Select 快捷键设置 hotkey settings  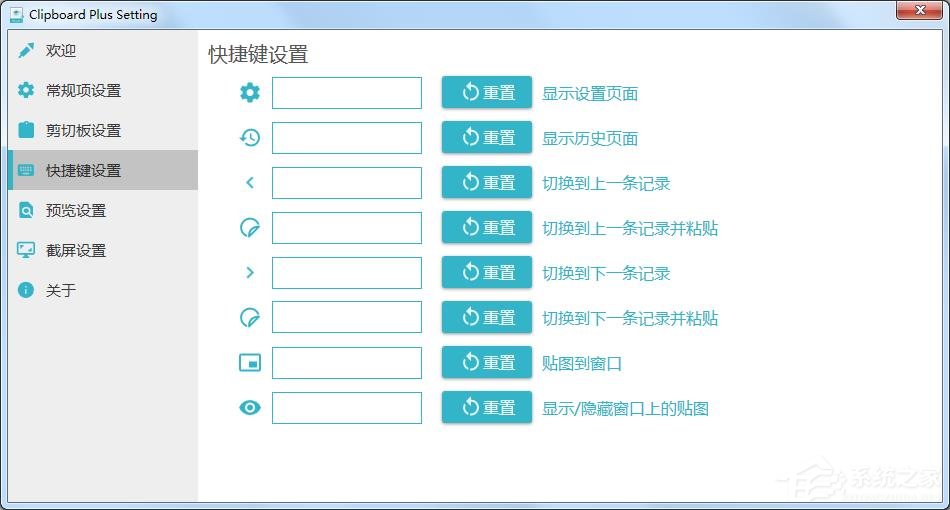pos(103,170)
